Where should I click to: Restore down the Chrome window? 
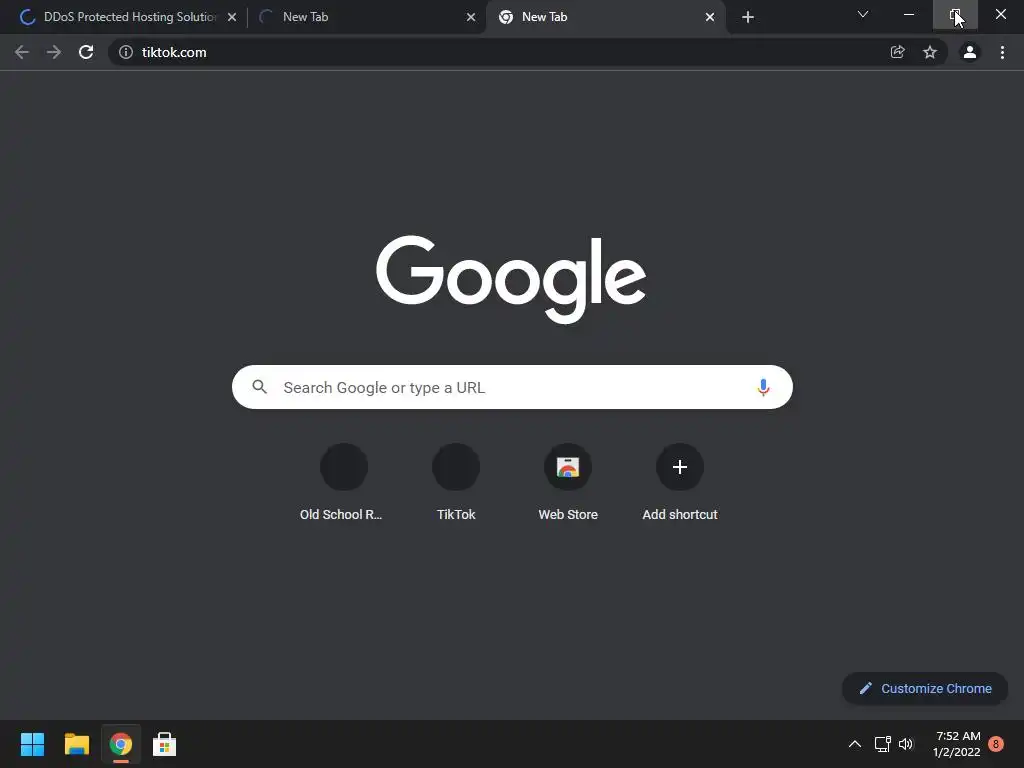(x=955, y=14)
